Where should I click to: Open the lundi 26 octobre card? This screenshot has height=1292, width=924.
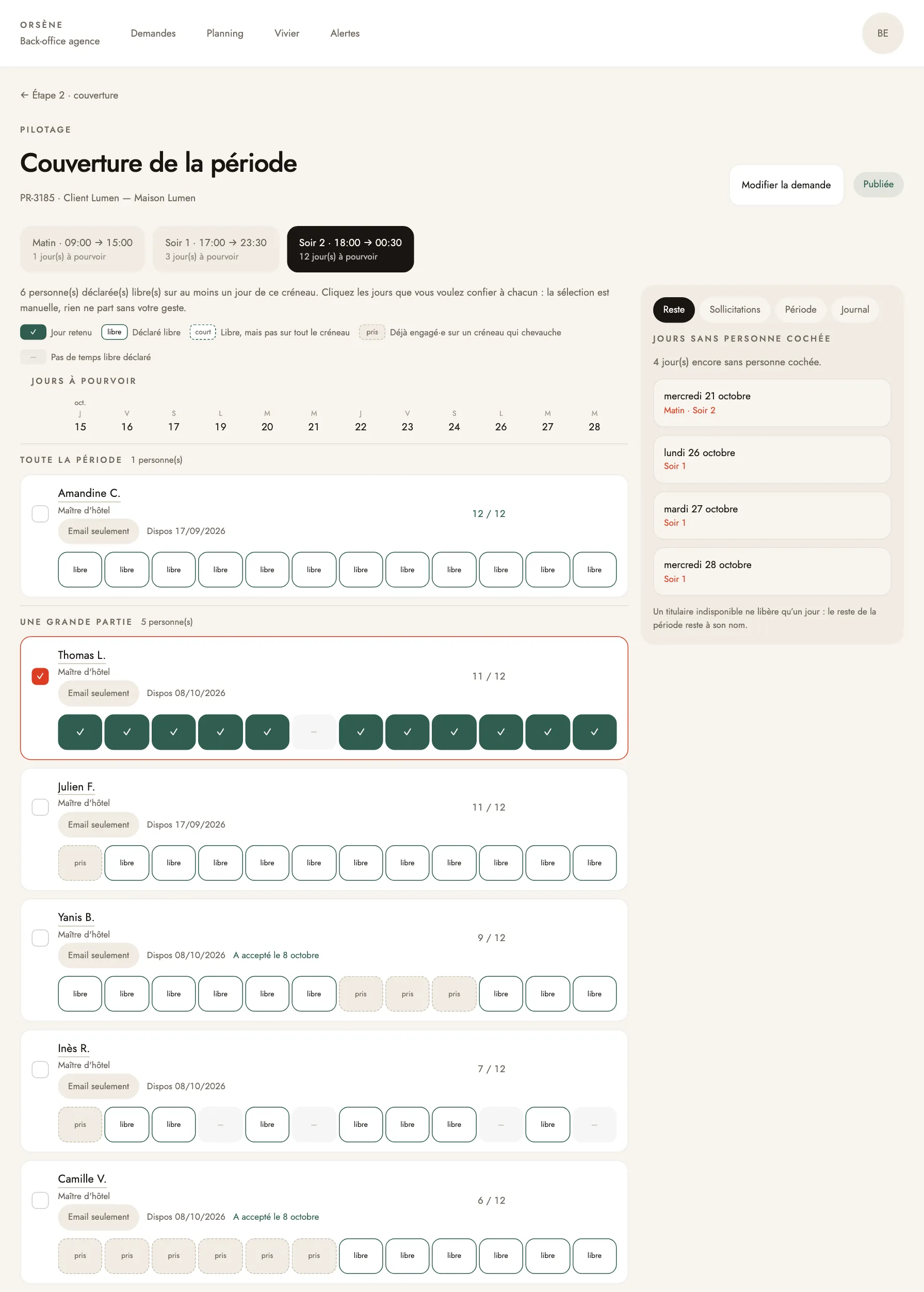coord(771,459)
